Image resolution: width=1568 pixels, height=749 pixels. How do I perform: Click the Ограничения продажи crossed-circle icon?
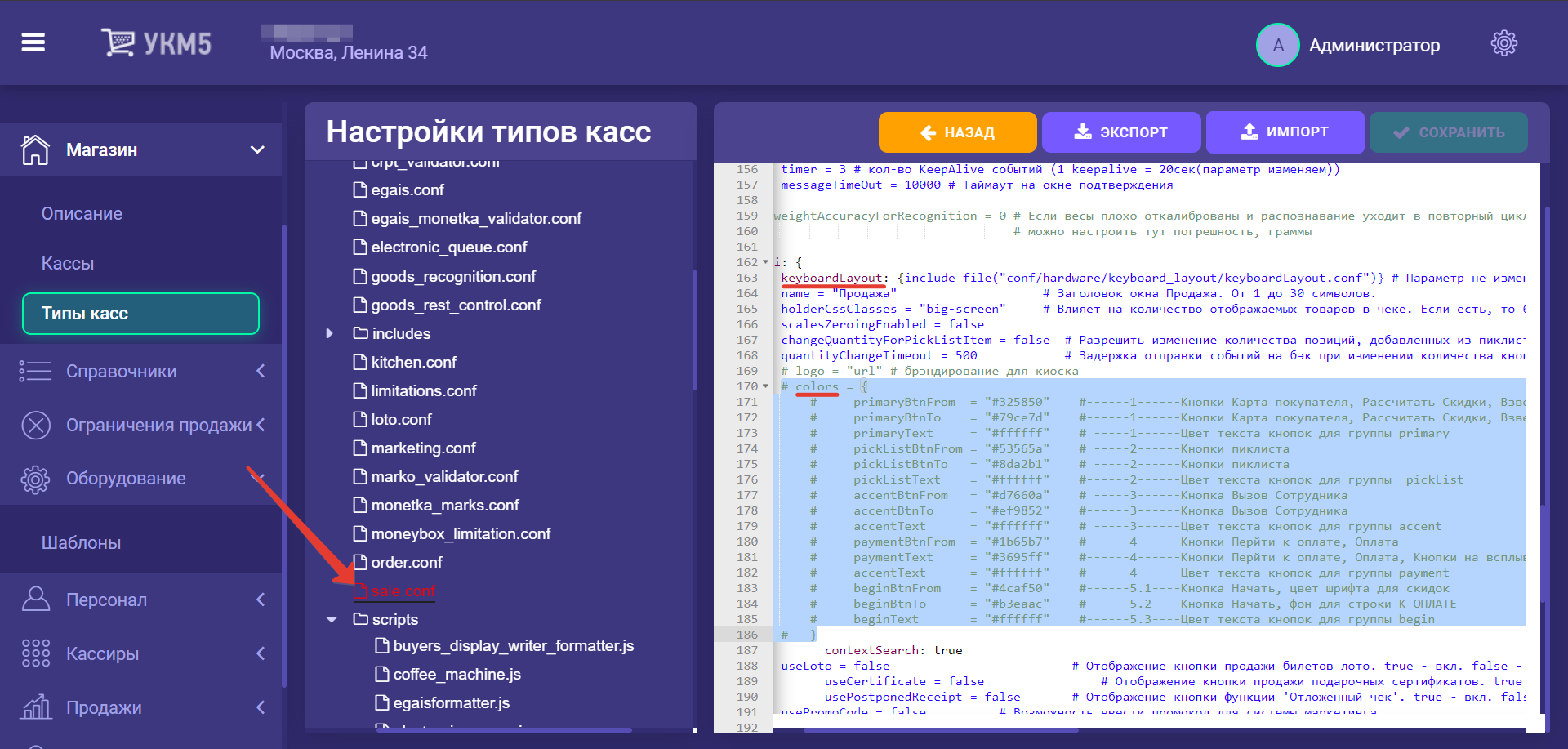36,425
